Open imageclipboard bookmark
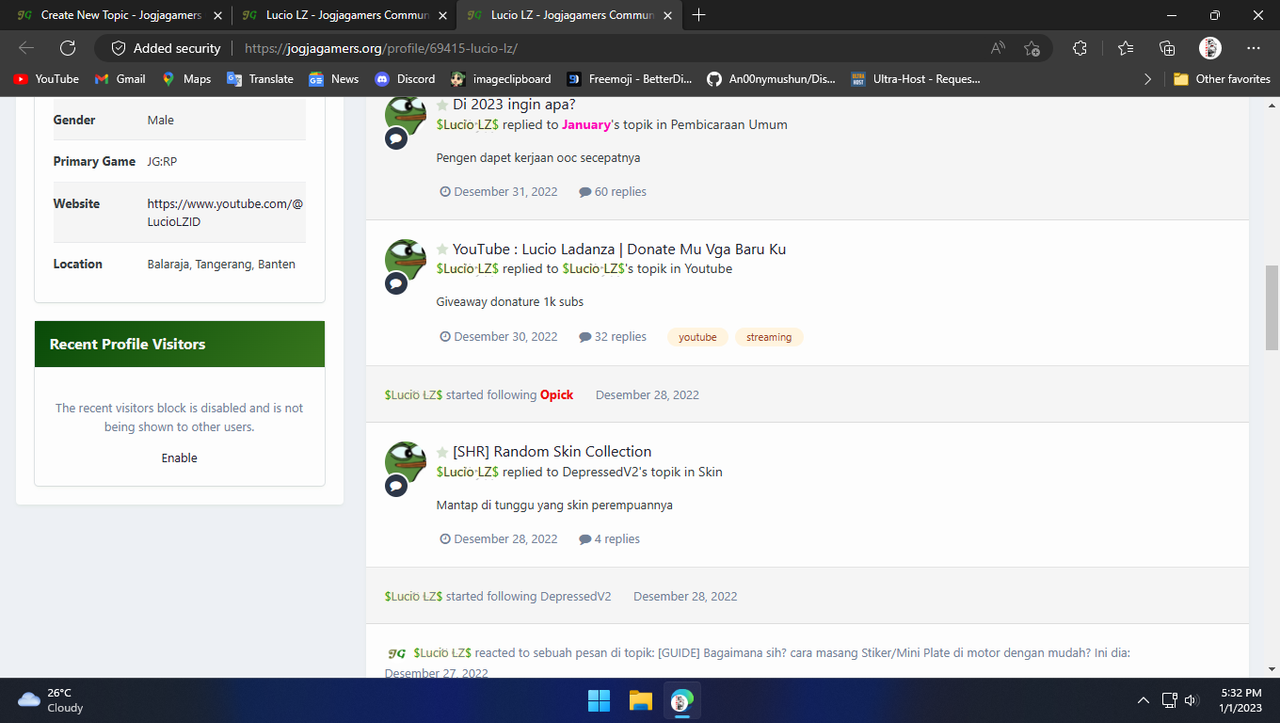Screen dimensions: 1280x723 (501, 79)
